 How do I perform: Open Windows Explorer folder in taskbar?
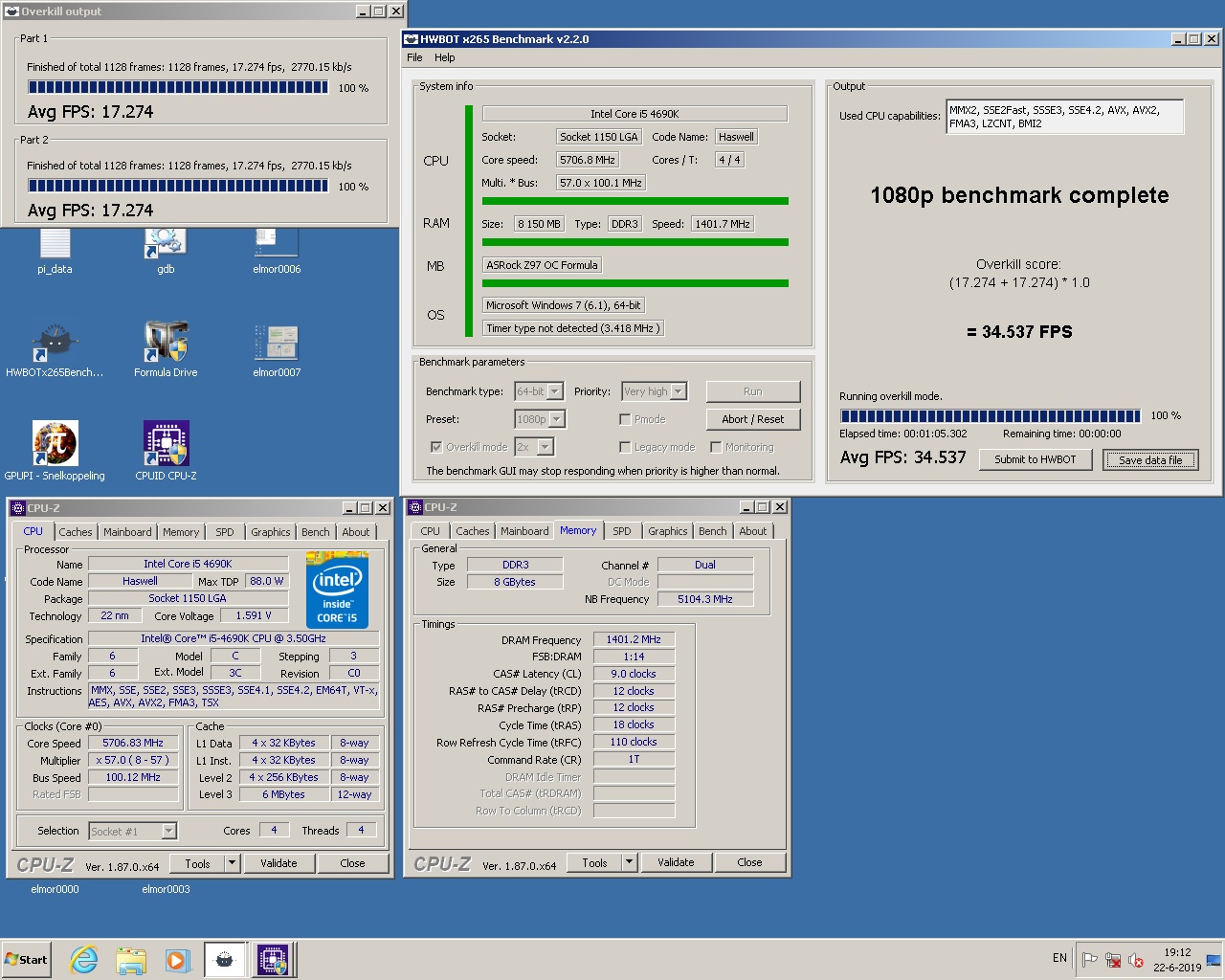tap(131, 960)
